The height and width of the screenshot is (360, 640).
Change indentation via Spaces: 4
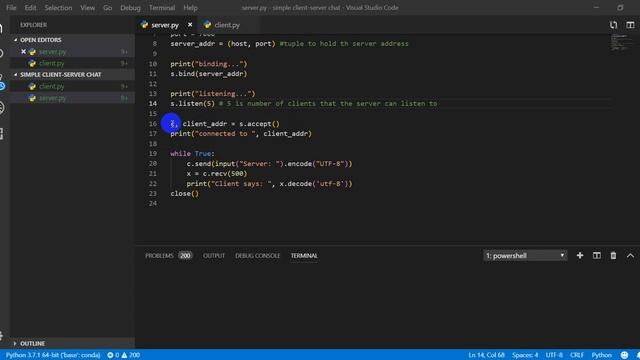point(525,355)
